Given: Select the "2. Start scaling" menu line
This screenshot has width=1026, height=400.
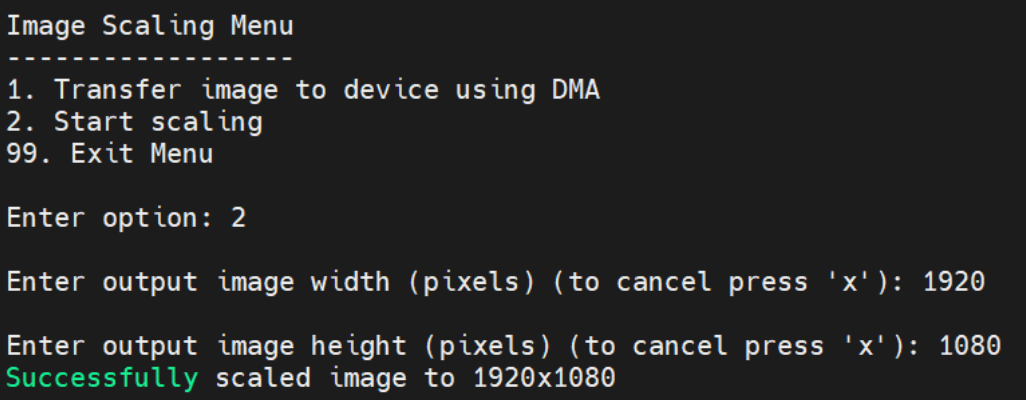Looking at the screenshot, I should point(135,122).
